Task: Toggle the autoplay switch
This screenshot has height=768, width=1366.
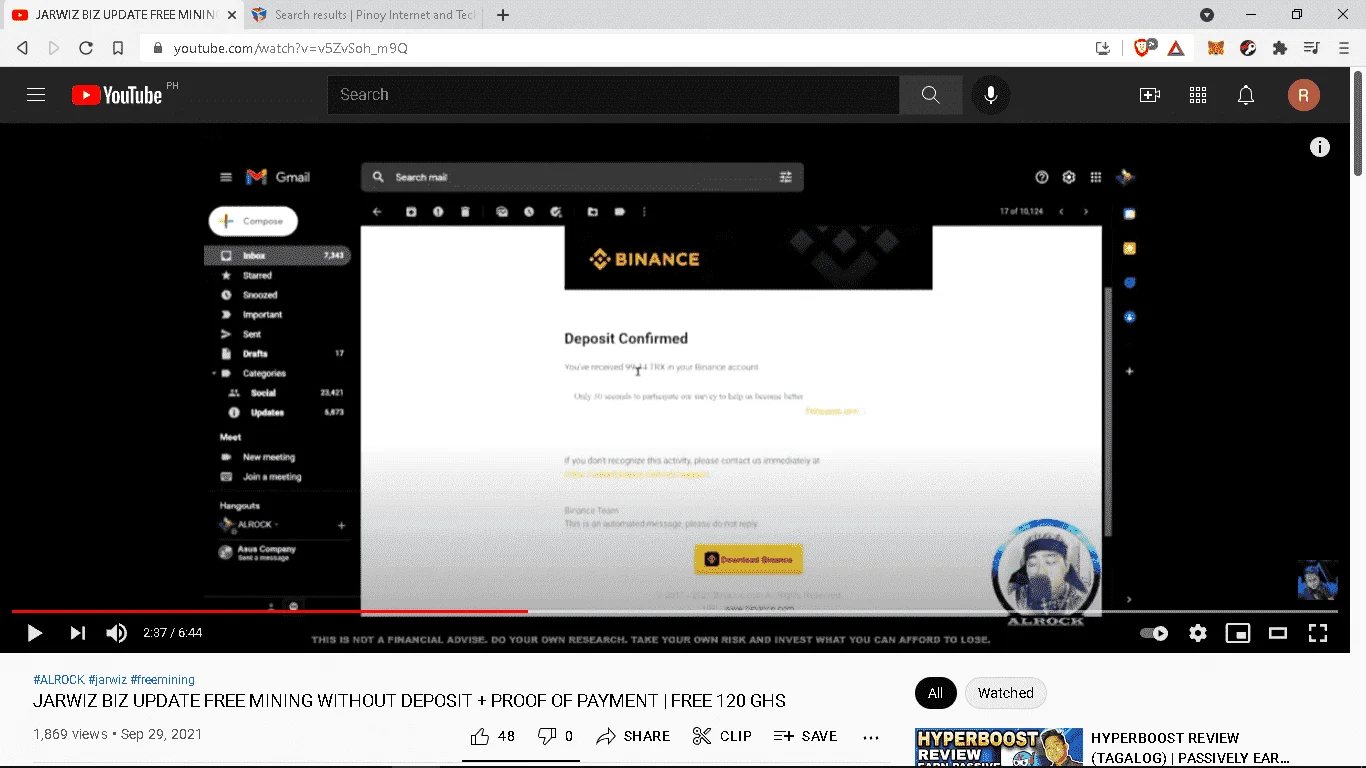Action: coord(1154,633)
